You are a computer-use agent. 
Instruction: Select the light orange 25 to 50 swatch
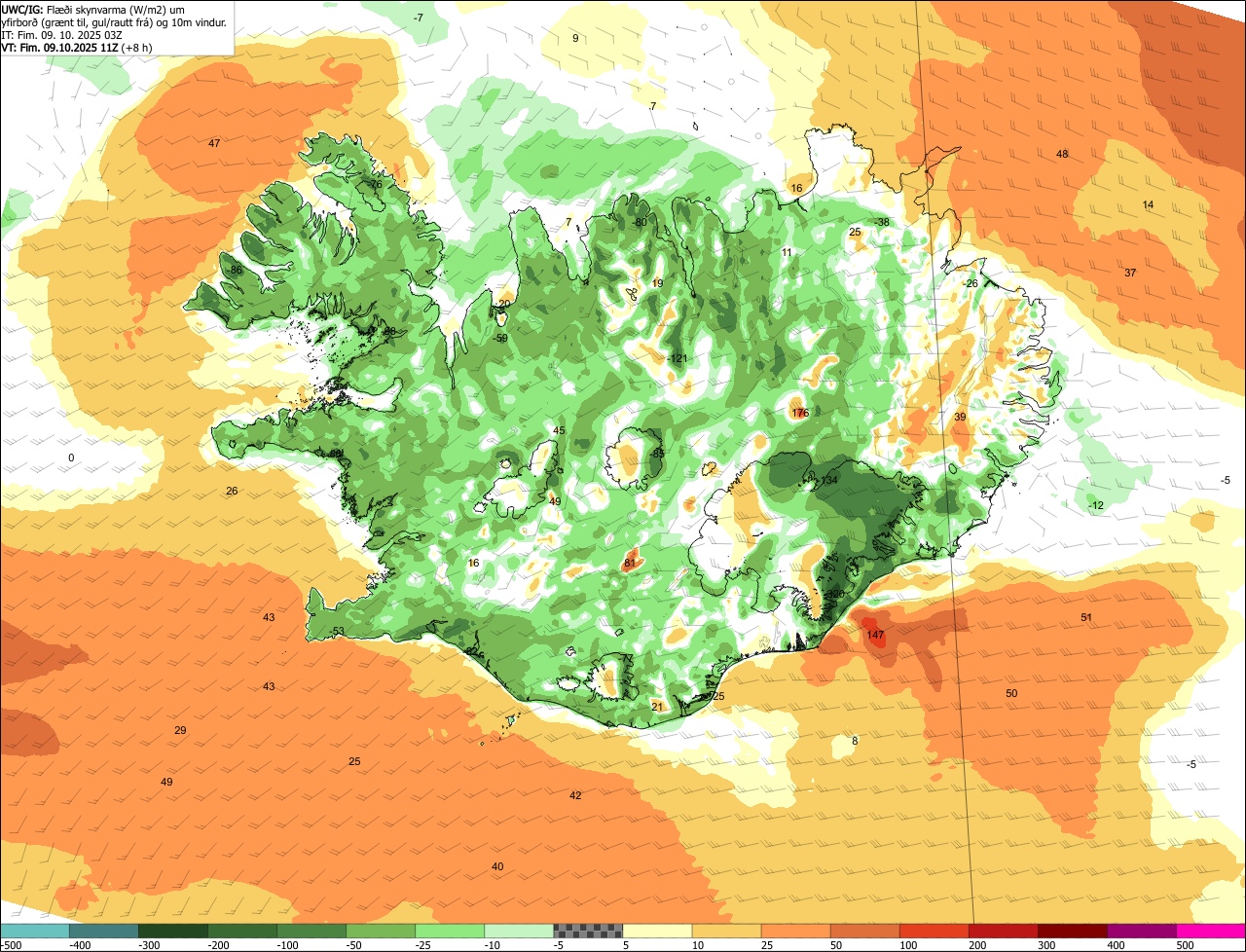coord(796,932)
